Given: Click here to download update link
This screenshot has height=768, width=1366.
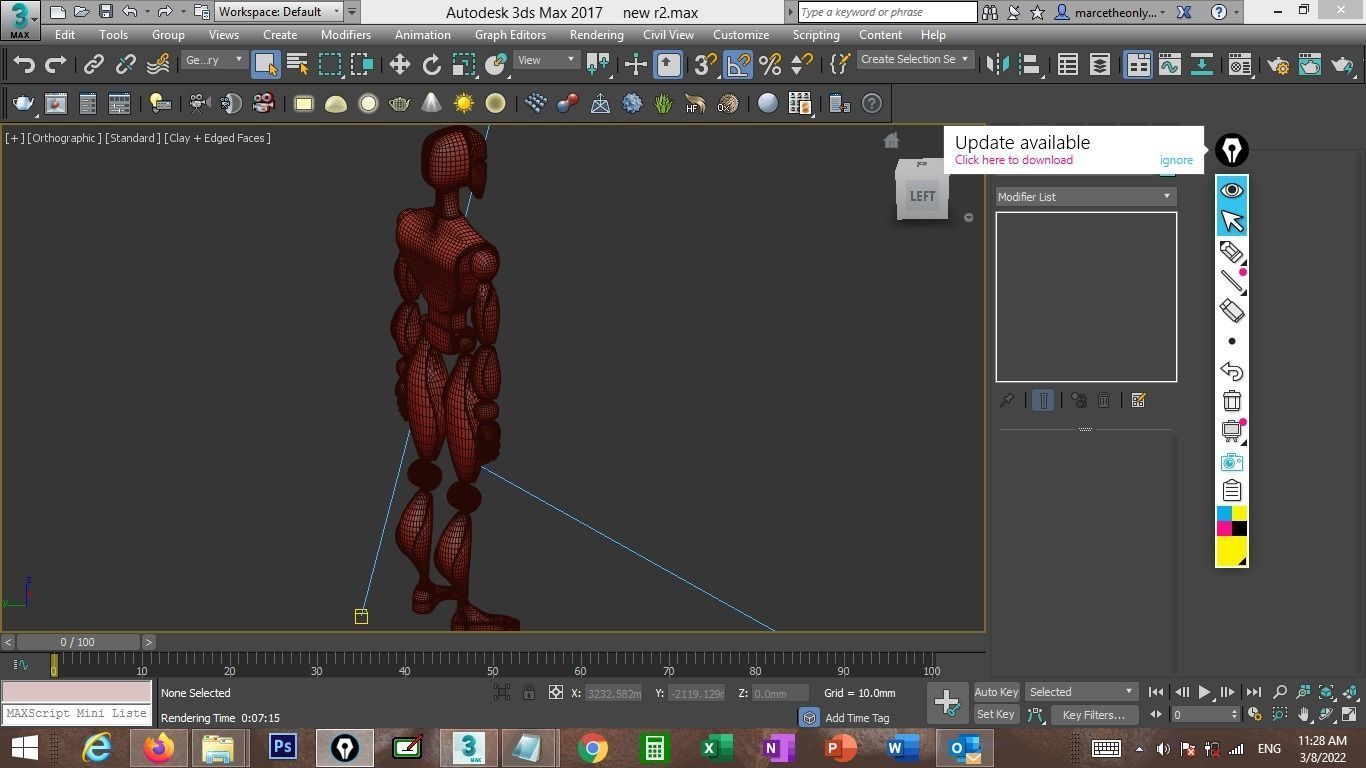Looking at the screenshot, I should click(x=1013, y=160).
